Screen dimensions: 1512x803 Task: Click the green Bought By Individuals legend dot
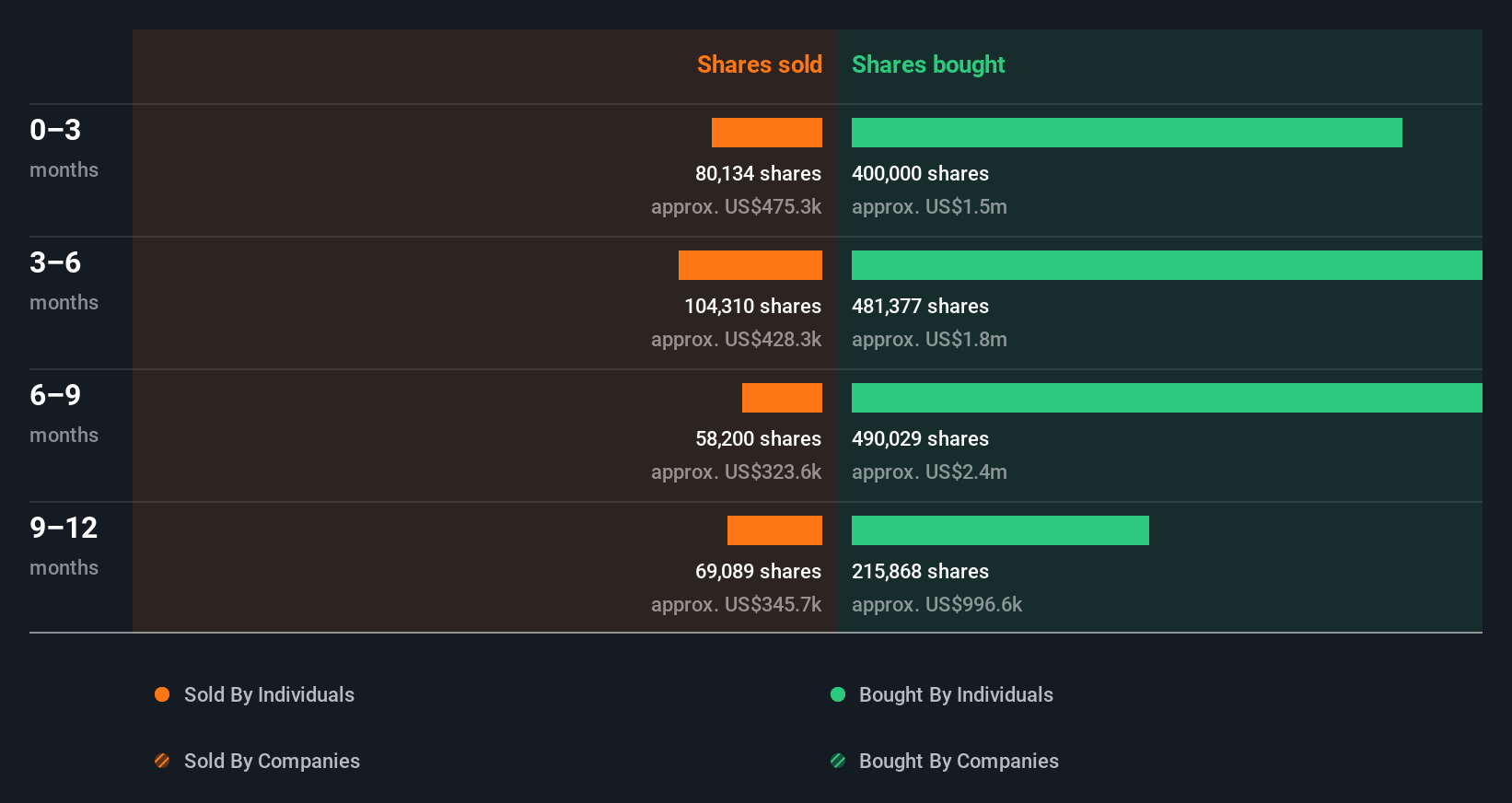click(x=838, y=694)
